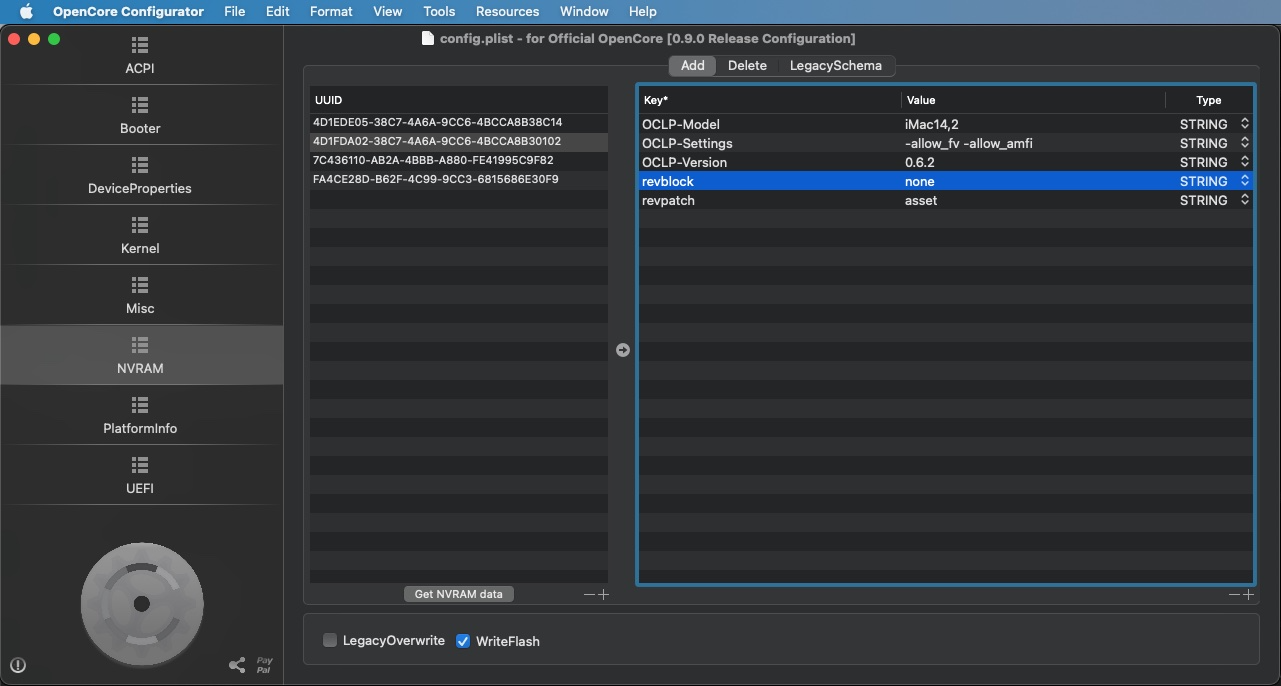This screenshot has width=1281, height=686.
Task: Go to the UEFI section
Action: pyautogui.click(x=140, y=476)
